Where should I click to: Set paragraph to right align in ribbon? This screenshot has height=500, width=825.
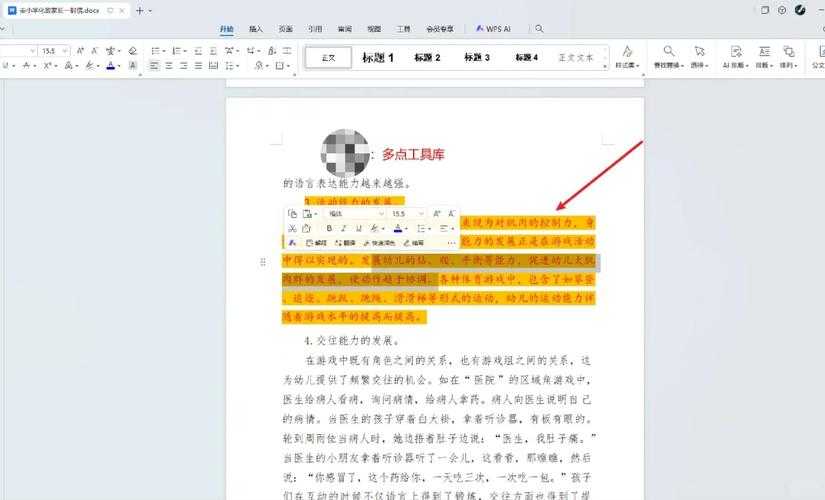184,65
